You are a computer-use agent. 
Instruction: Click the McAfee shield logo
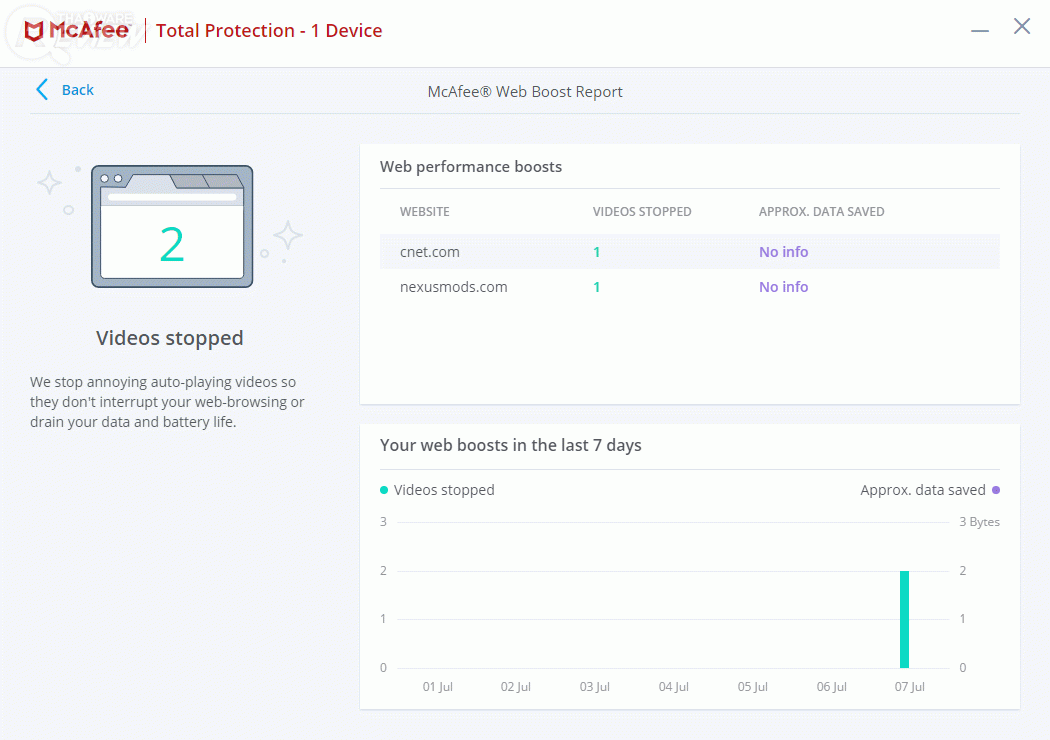34,31
